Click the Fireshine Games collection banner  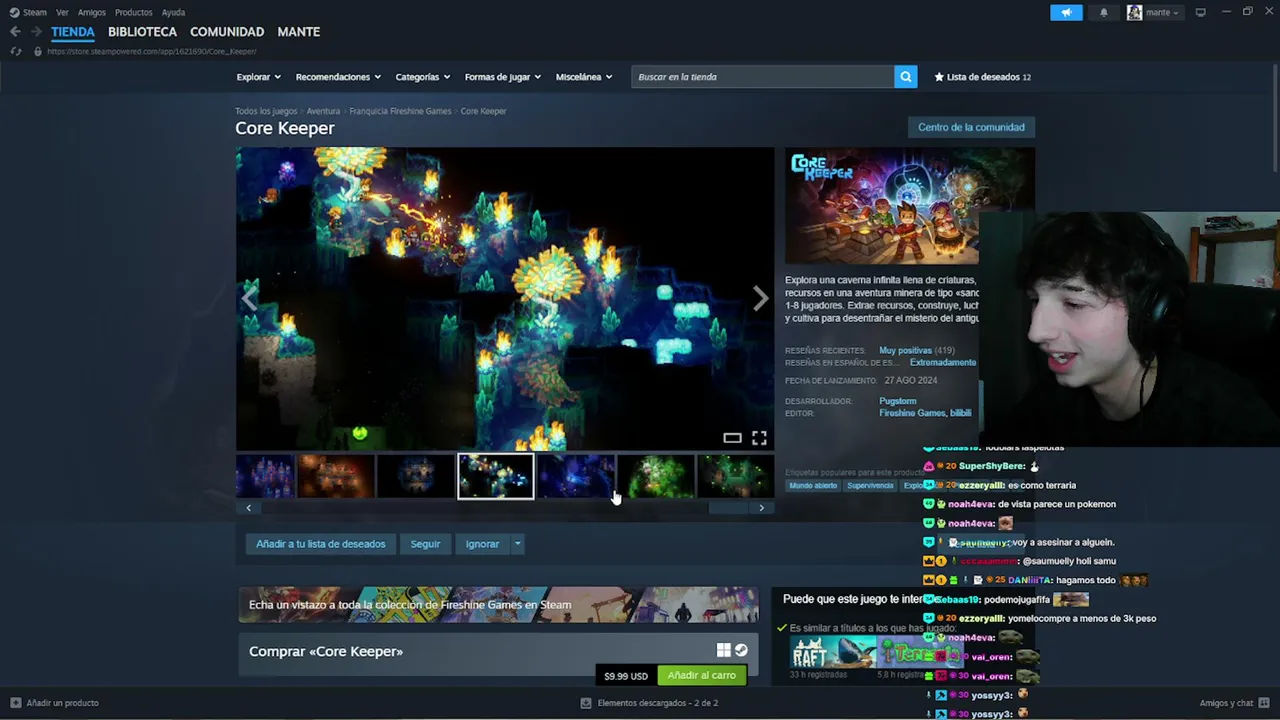[x=498, y=605]
